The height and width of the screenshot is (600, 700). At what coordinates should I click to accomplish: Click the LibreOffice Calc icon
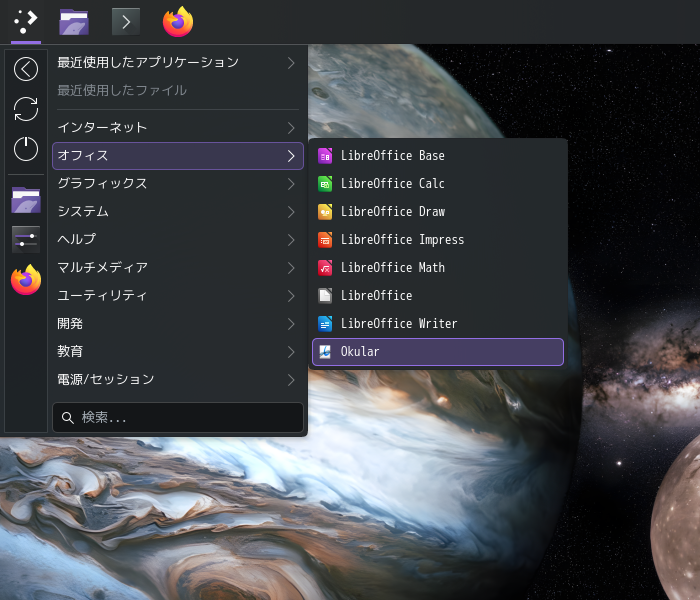tap(325, 184)
